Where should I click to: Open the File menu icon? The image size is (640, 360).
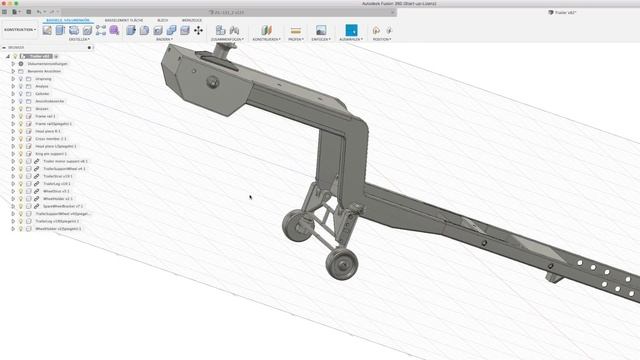click(x=16, y=12)
